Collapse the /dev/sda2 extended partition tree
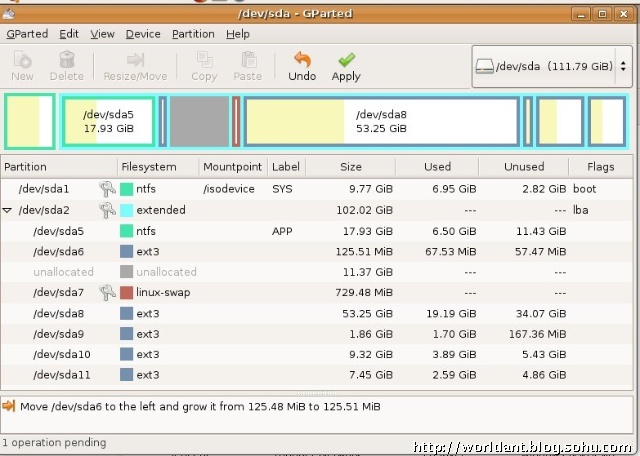The width and height of the screenshot is (640, 456). [x=8, y=210]
